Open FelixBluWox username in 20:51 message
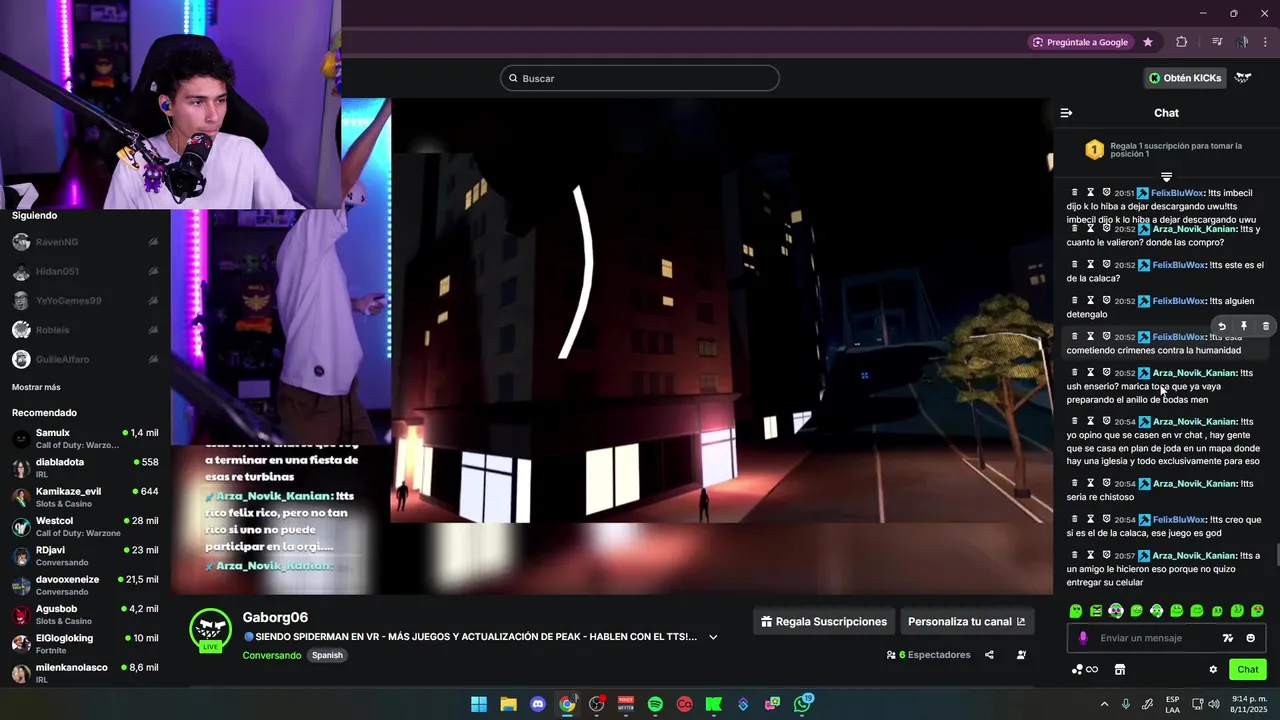This screenshot has height=720, width=1280. [1177, 193]
